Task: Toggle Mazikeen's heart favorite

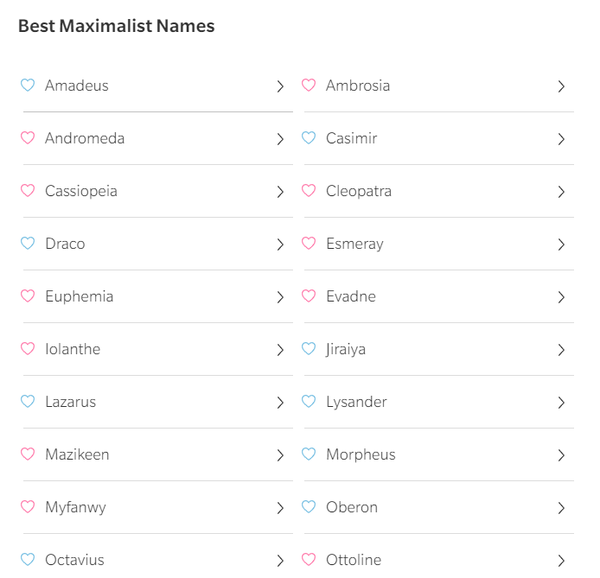Action: coord(28,455)
